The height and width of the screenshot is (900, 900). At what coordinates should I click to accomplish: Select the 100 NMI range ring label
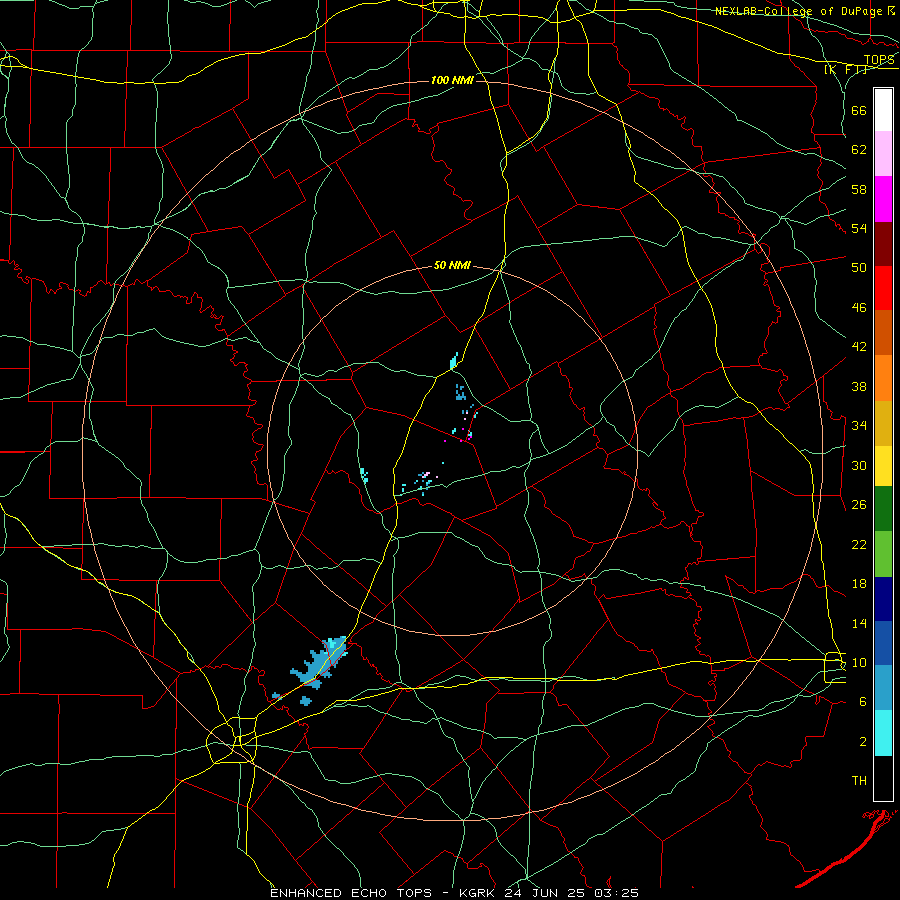452,80
